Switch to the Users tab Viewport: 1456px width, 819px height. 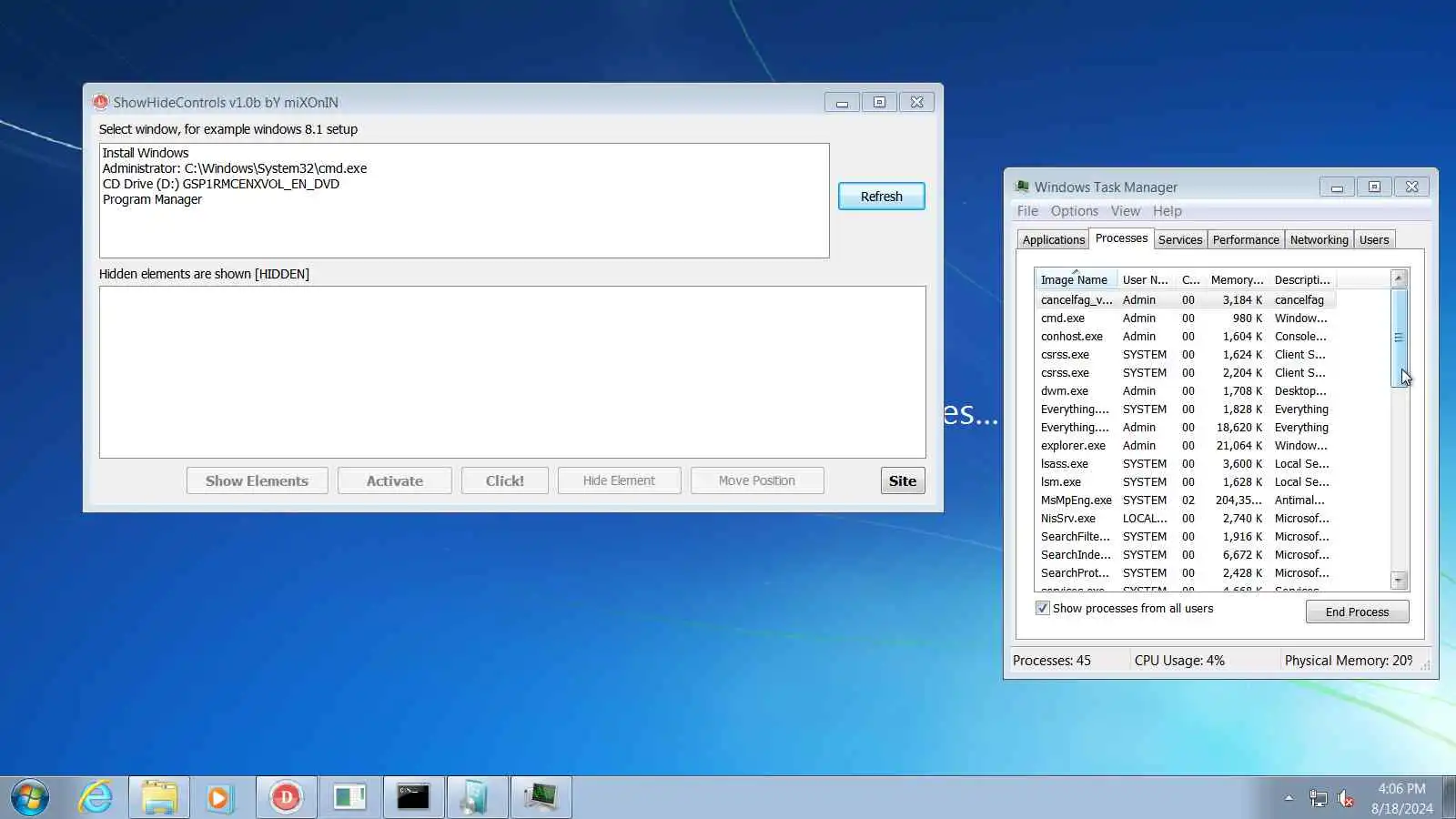1374,239
